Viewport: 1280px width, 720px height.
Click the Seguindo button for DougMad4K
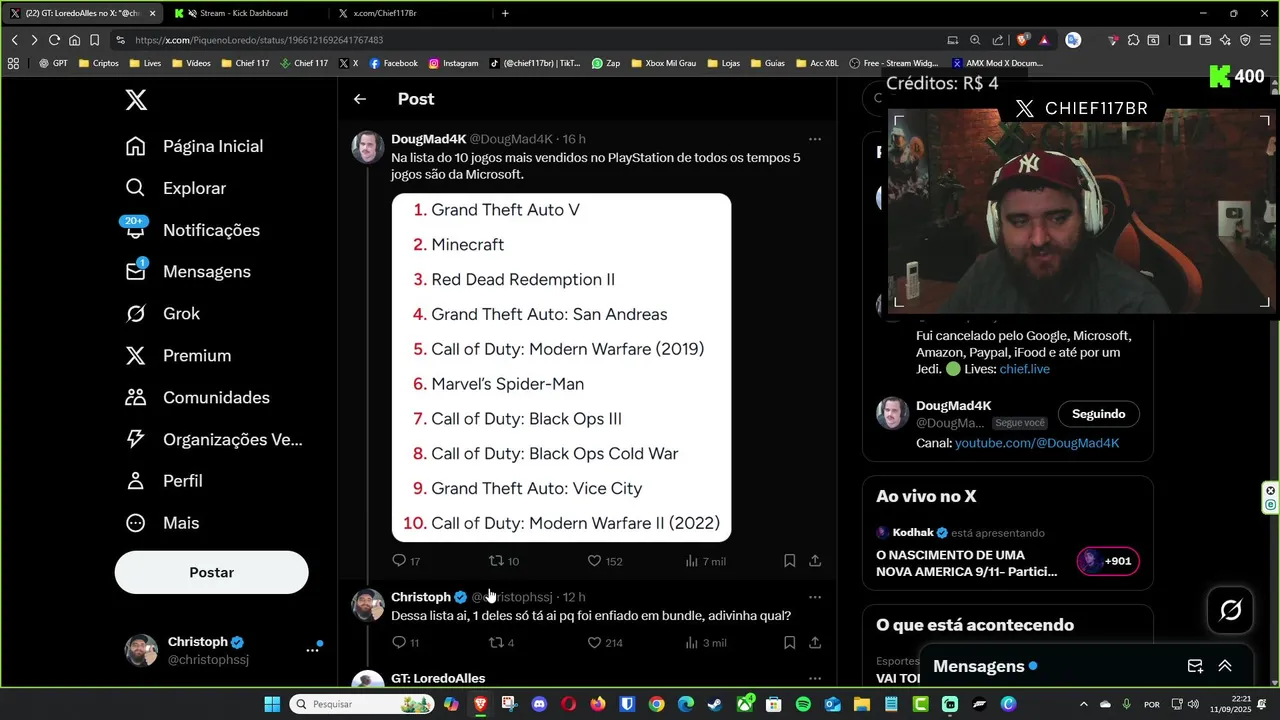pos(1098,414)
